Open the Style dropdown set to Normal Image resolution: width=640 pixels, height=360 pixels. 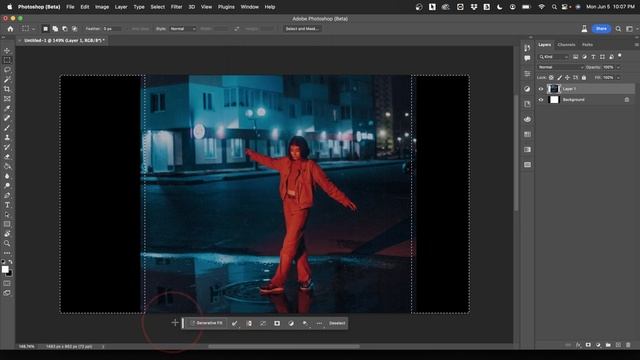[x=183, y=29]
